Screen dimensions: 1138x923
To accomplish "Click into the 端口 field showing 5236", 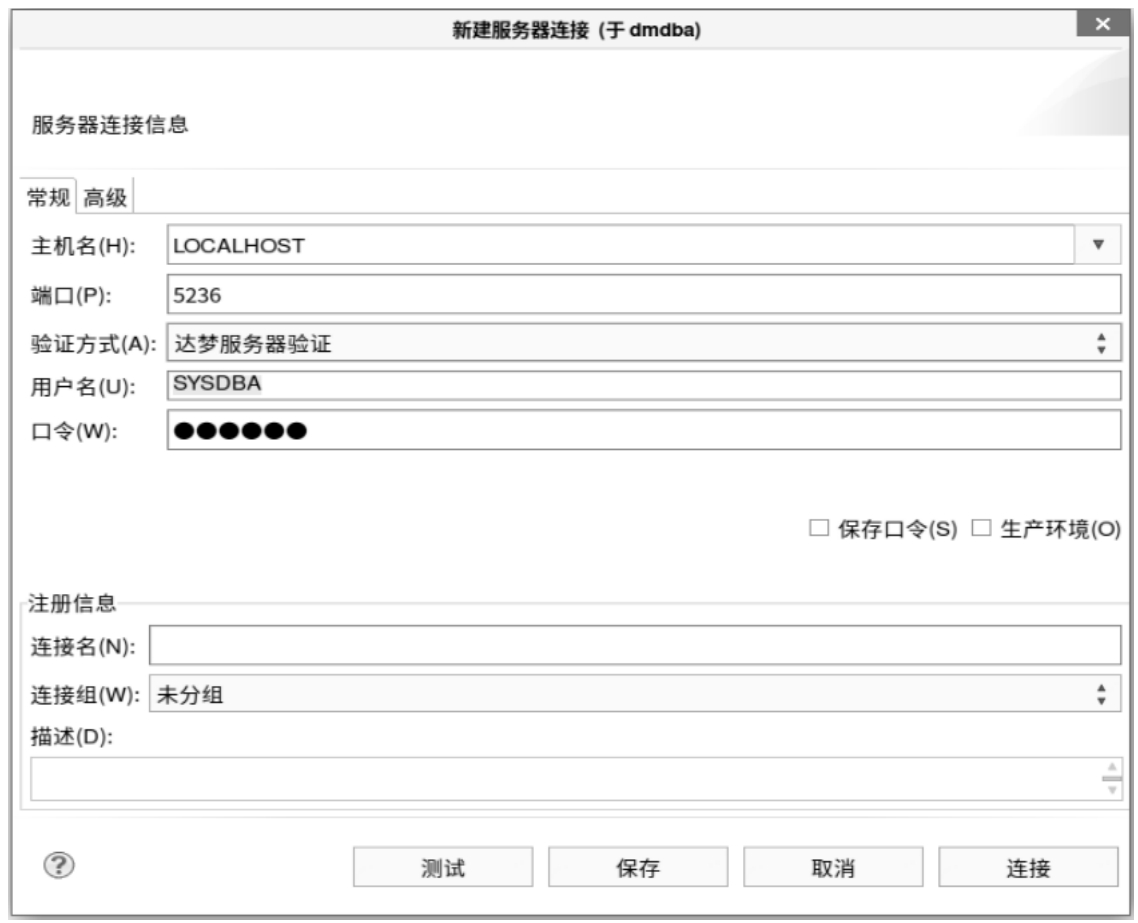I will (642, 295).
